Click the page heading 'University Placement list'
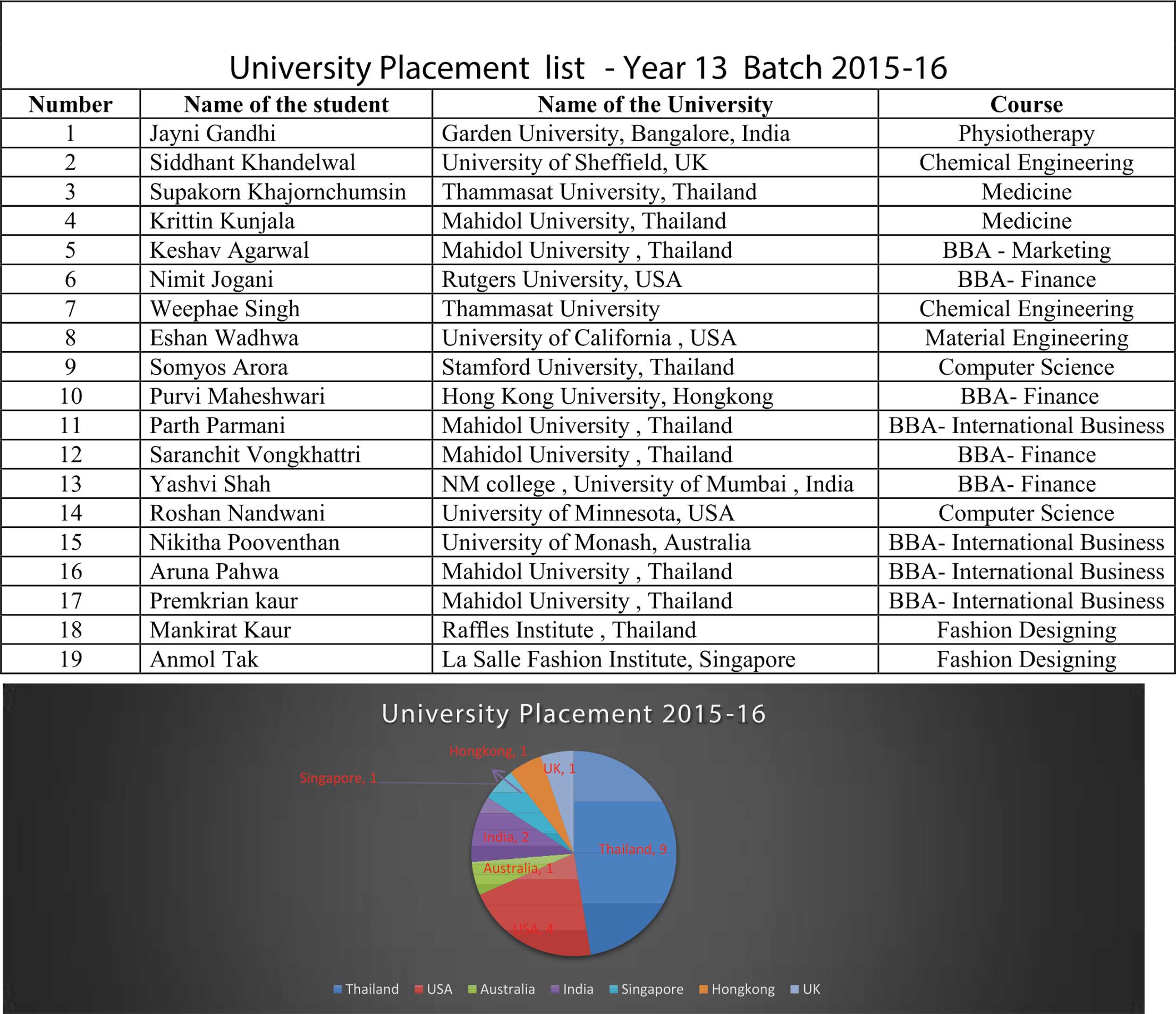This screenshot has width=1176, height=1014. click(407, 68)
